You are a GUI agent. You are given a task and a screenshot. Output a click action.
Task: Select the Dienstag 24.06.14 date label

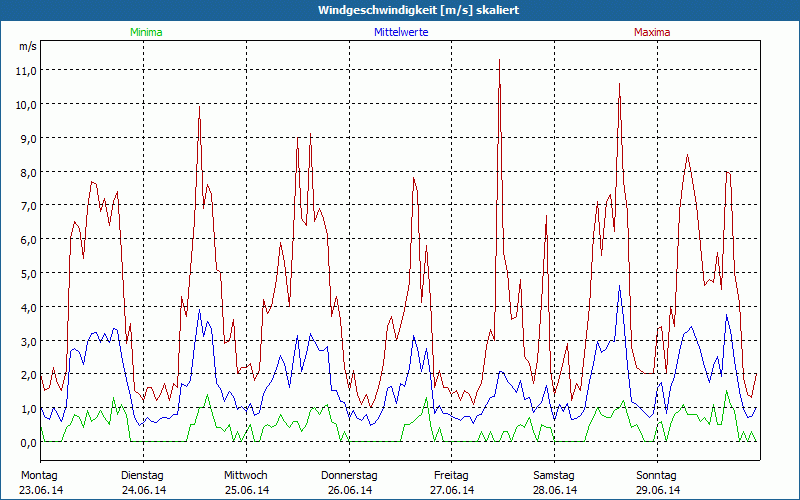[x=143, y=482]
